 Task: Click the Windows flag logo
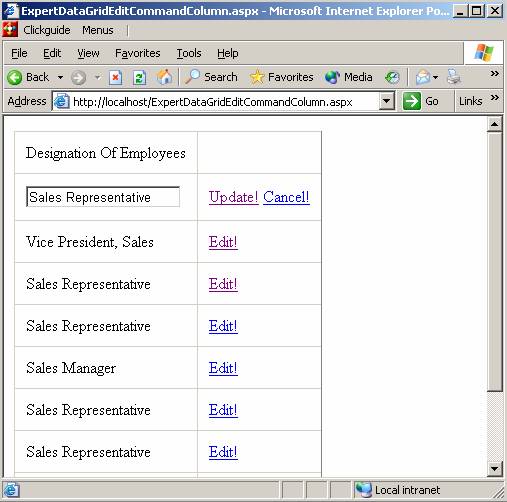pyautogui.click(x=483, y=53)
